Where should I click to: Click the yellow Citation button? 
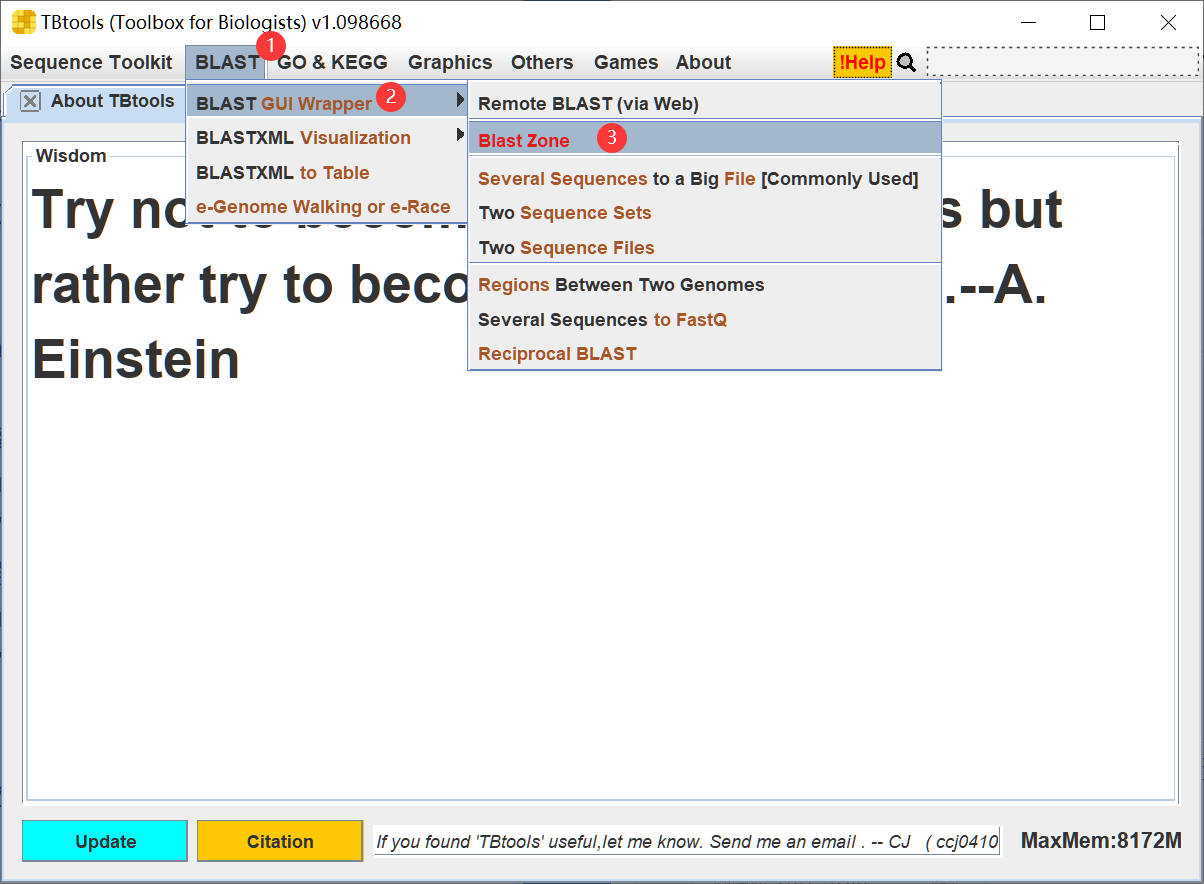click(280, 841)
